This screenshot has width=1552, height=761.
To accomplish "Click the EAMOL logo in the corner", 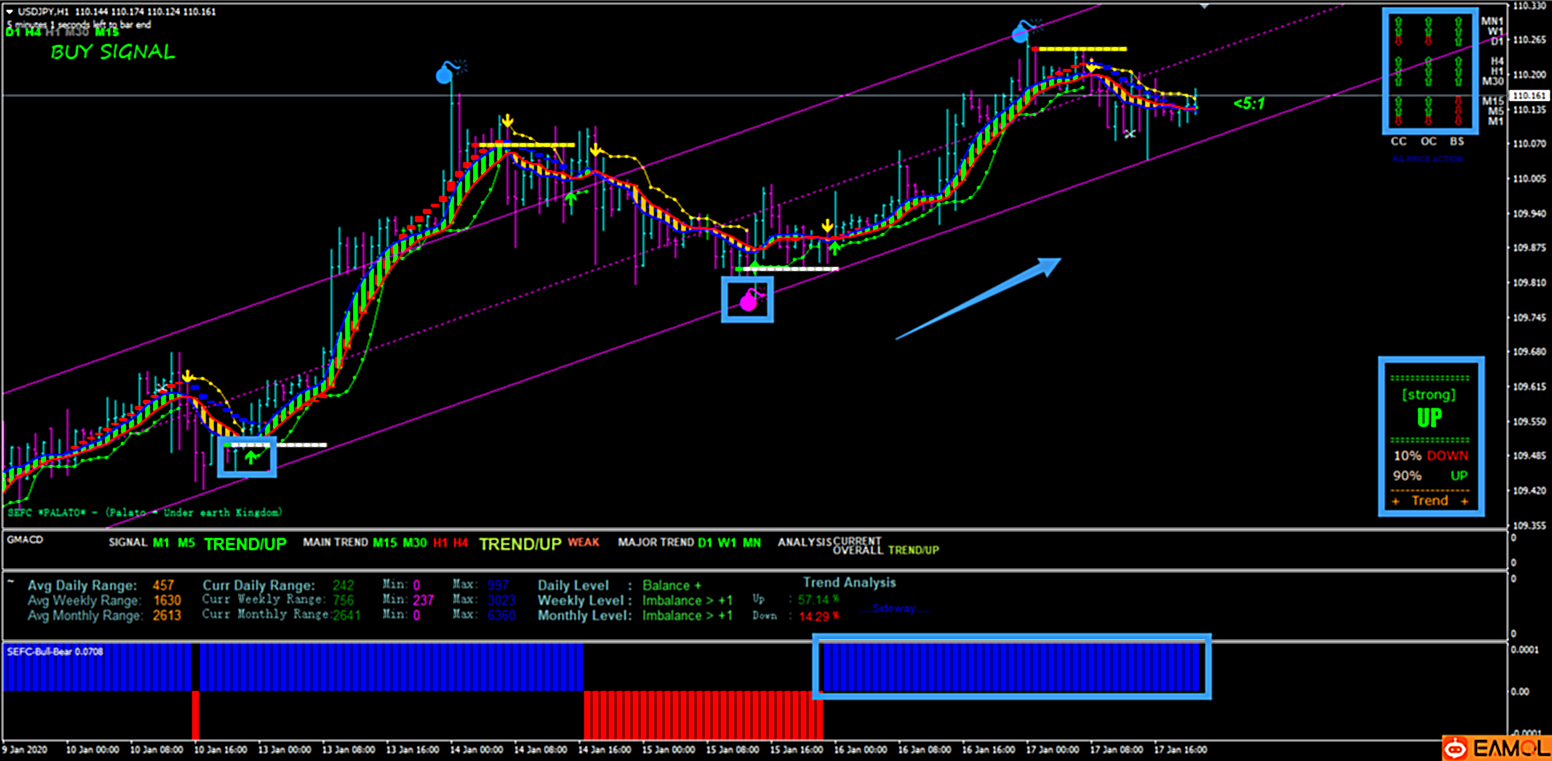I will click(x=1495, y=747).
